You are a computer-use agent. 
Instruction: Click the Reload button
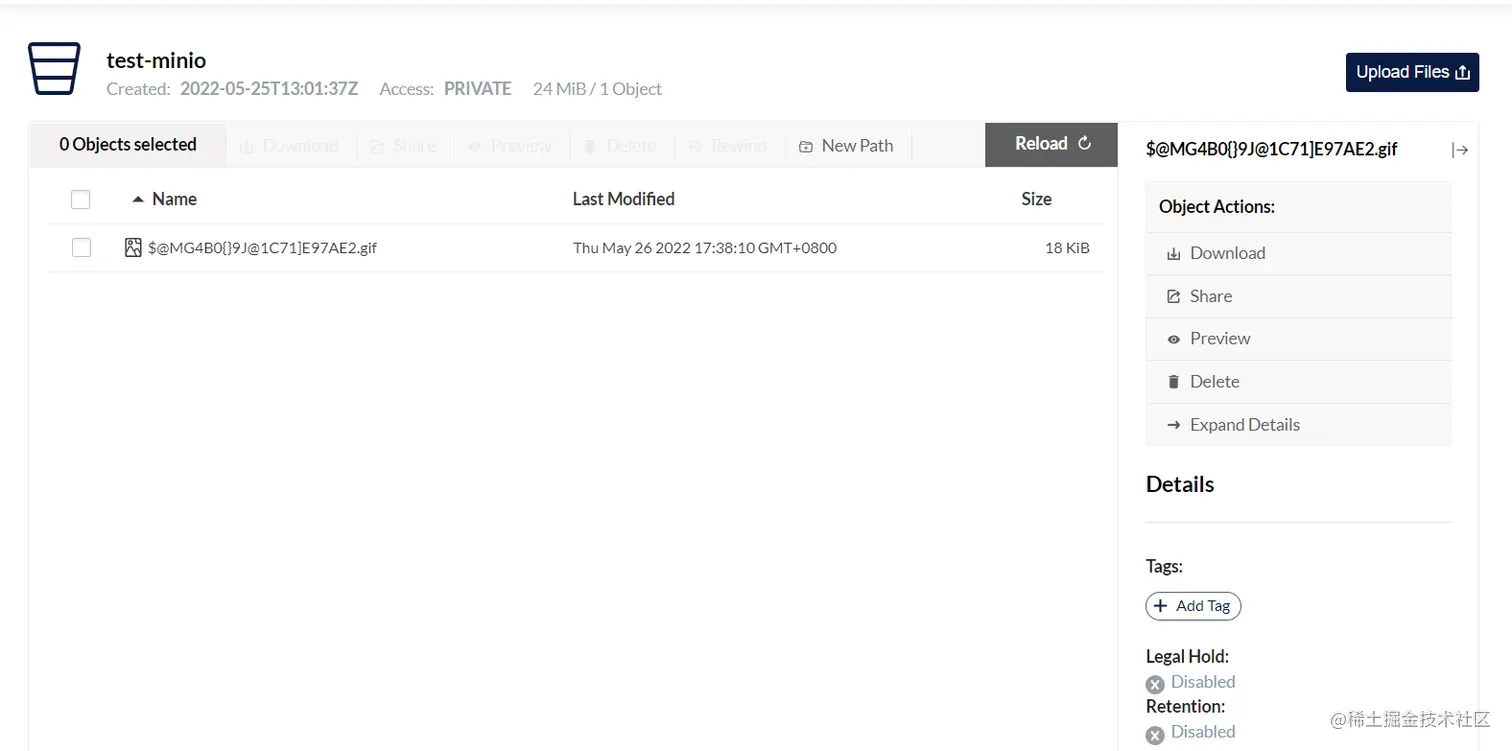(x=1051, y=144)
